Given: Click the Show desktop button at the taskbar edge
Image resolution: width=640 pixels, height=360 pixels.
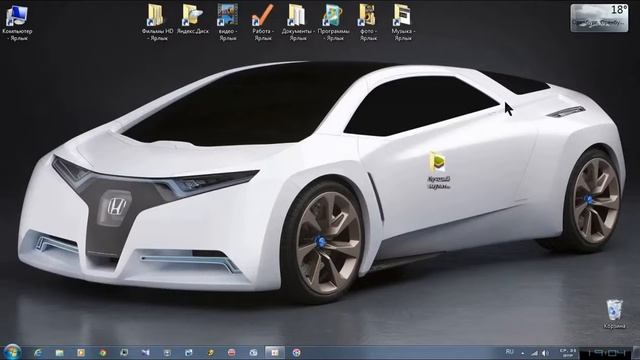Looking at the screenshot, I should pos(636,353).
